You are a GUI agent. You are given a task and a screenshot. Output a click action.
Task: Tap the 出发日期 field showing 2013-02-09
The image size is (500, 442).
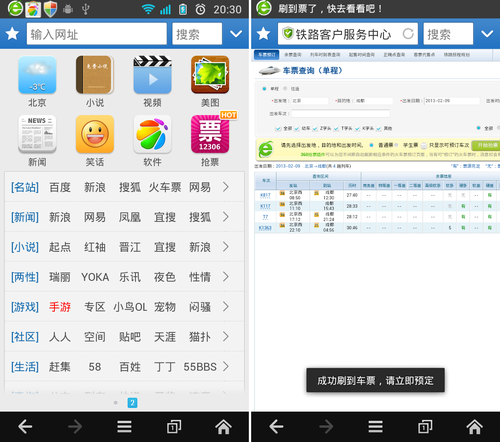click(x=452, y=101)
